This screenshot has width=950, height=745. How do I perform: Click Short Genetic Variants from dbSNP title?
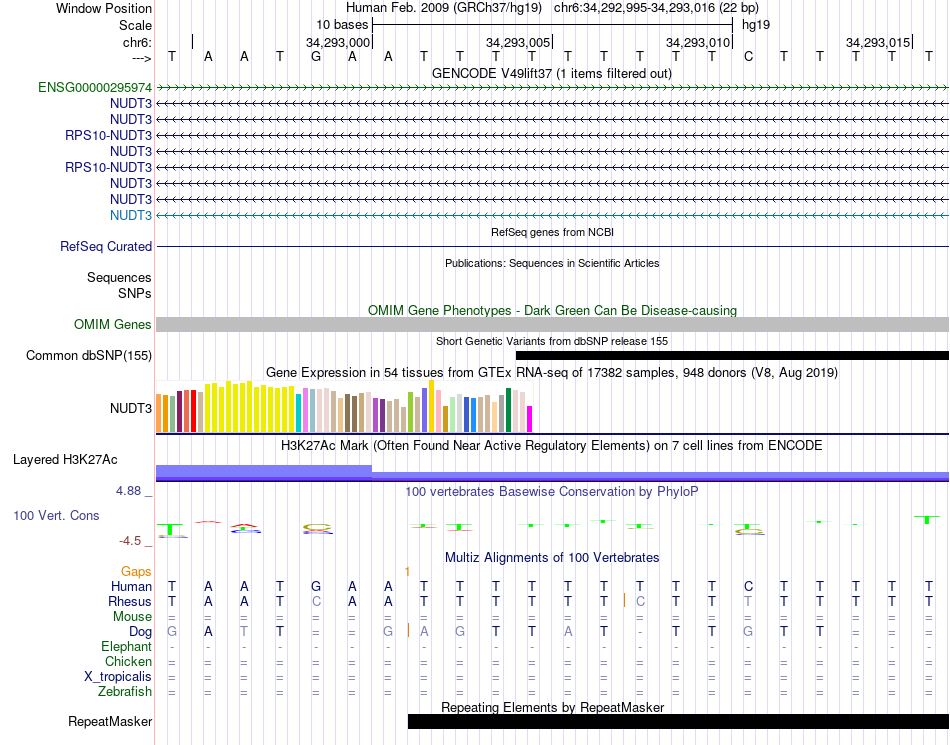[x=552, y=342]
